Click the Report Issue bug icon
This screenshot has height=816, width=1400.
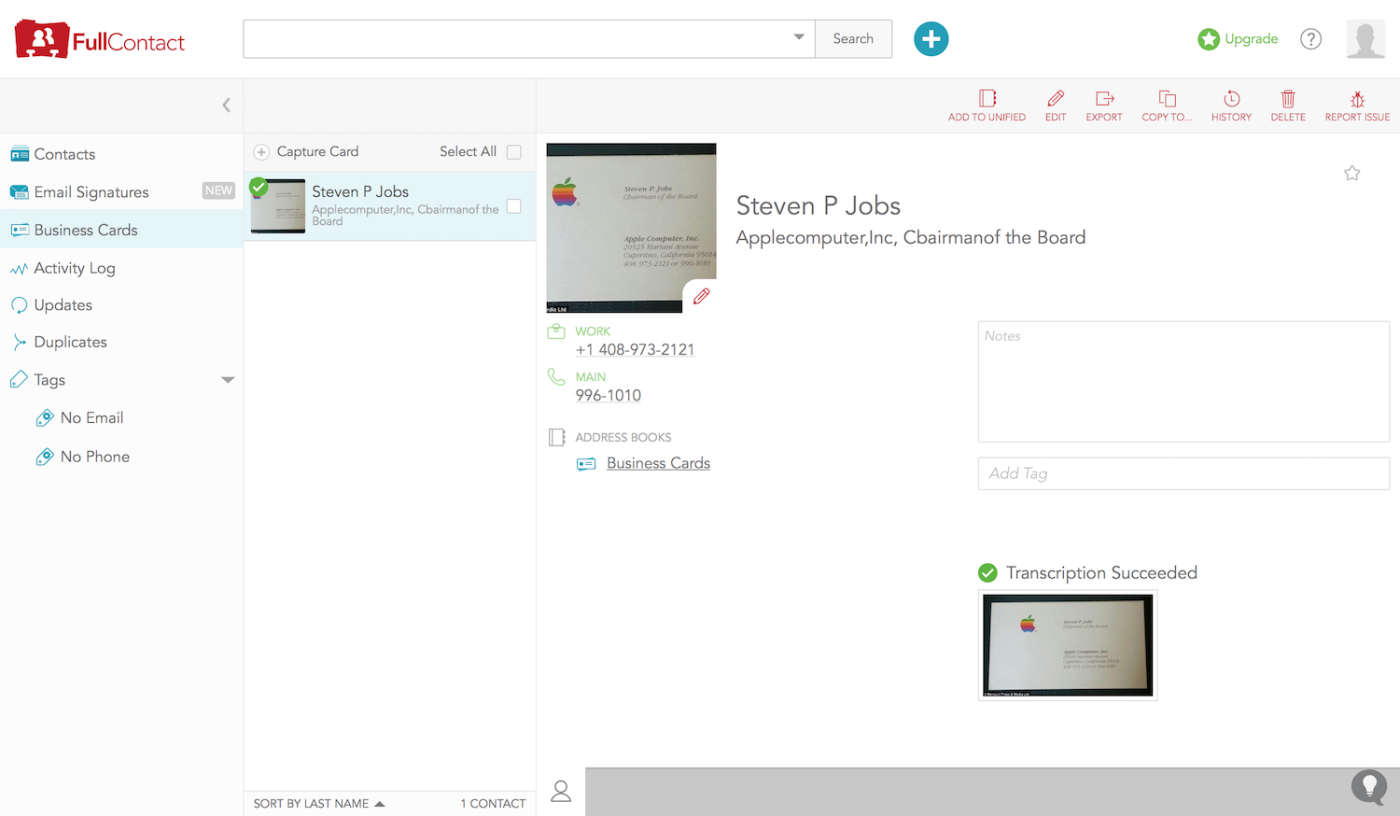(x=1357, y=105)
